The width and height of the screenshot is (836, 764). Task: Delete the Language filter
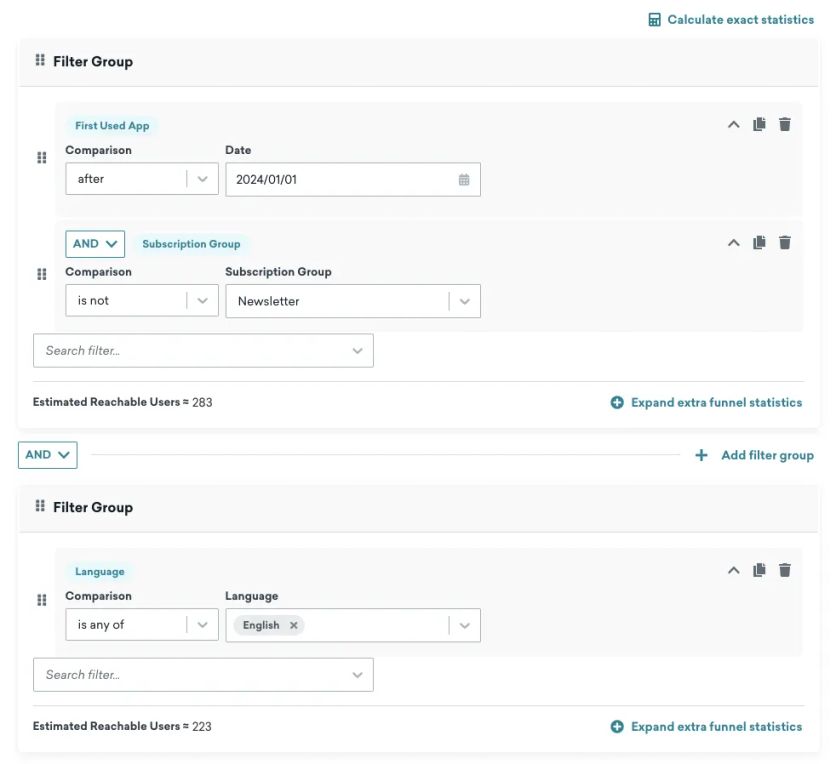(x=785, y=571)
